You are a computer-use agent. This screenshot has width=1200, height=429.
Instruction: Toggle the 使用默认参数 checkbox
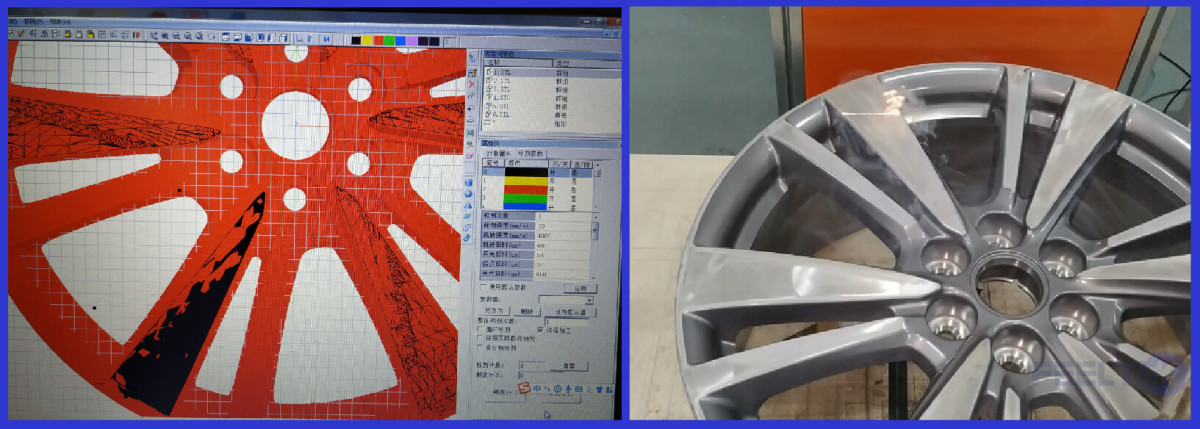tap(484, 287)
